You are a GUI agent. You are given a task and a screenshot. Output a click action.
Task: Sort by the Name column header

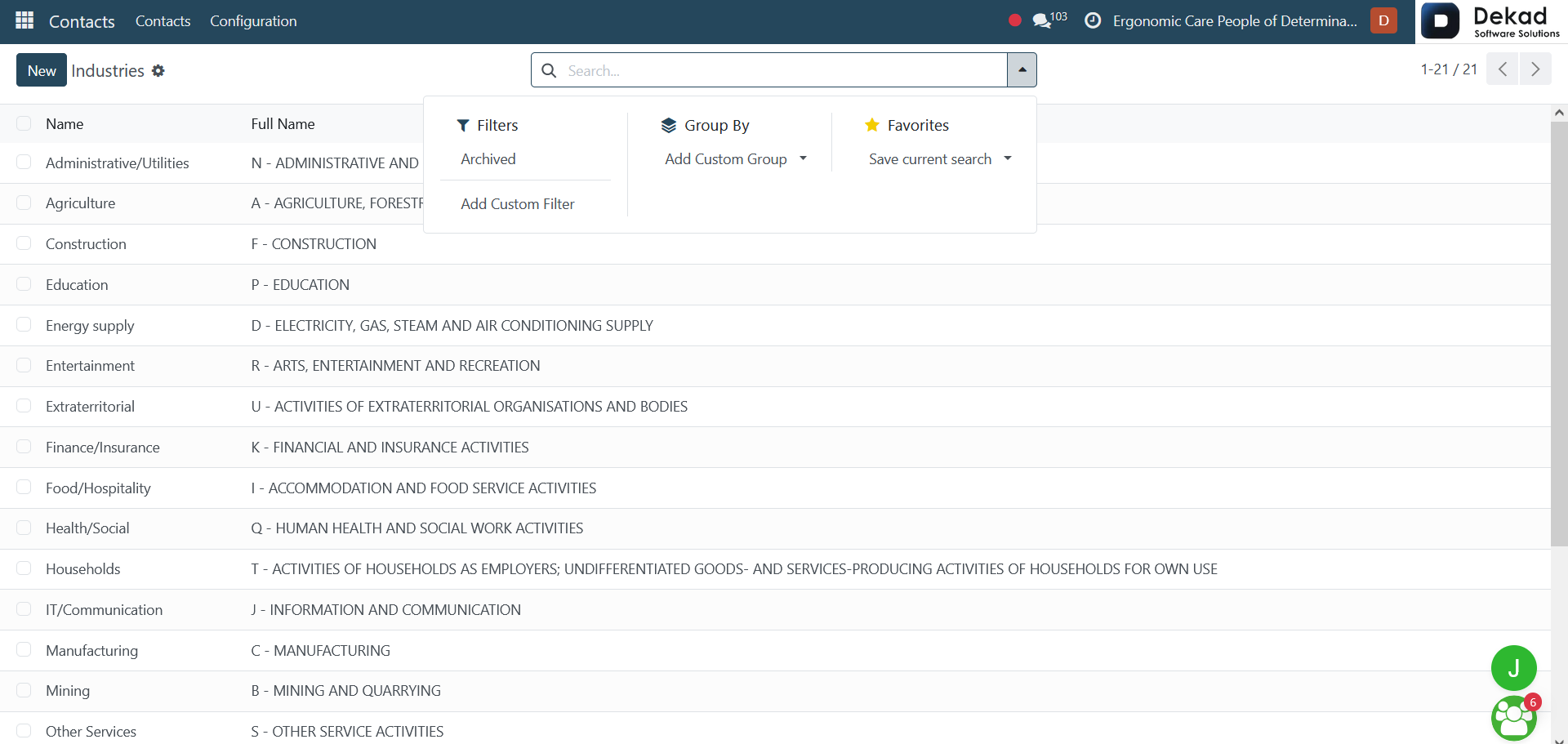point(65,124)
